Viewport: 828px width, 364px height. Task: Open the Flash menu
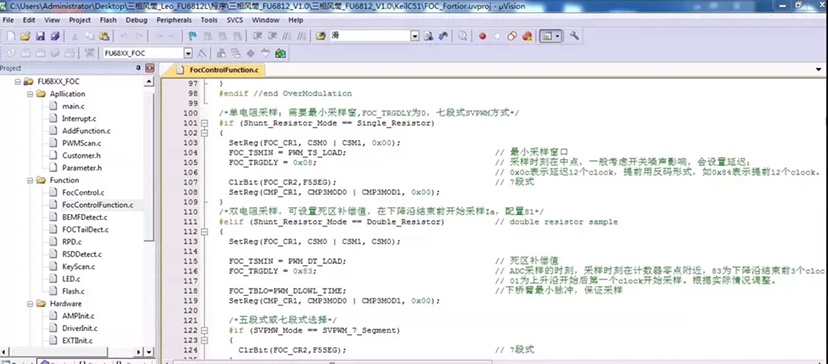point(108,20)
